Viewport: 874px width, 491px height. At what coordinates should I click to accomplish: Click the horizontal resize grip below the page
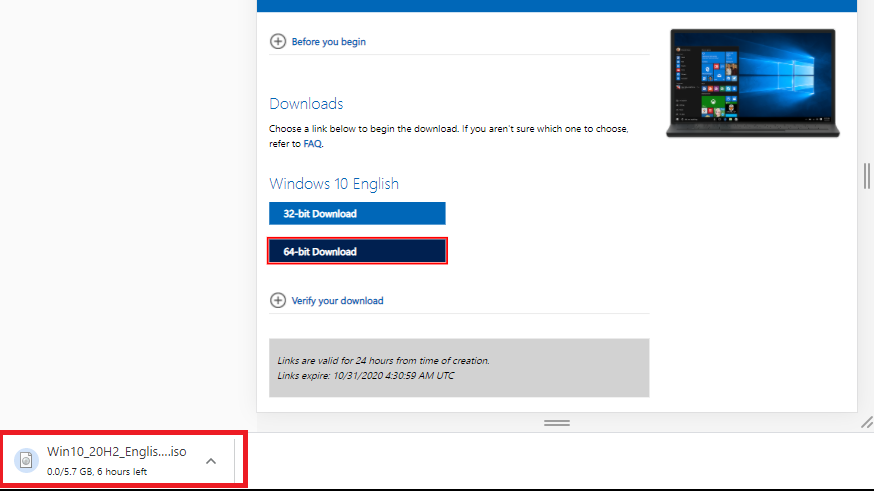point(557,423)
